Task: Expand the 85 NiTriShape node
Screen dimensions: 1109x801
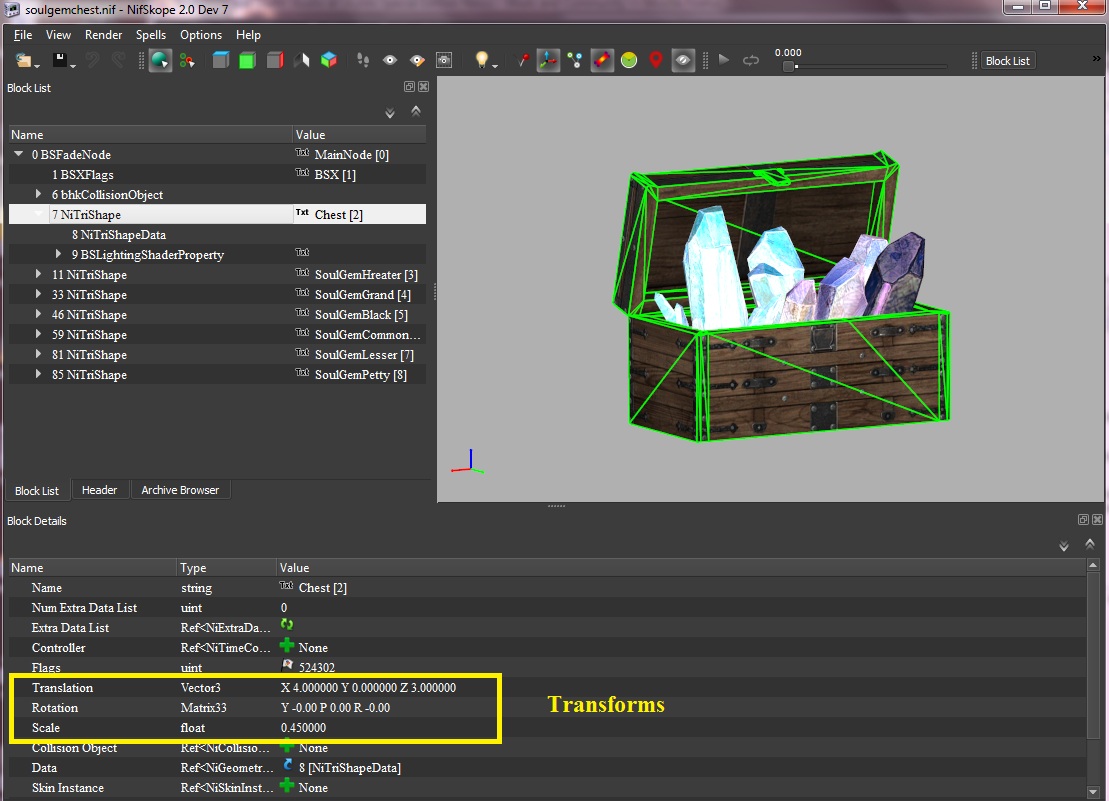Action: coord(38,374)
